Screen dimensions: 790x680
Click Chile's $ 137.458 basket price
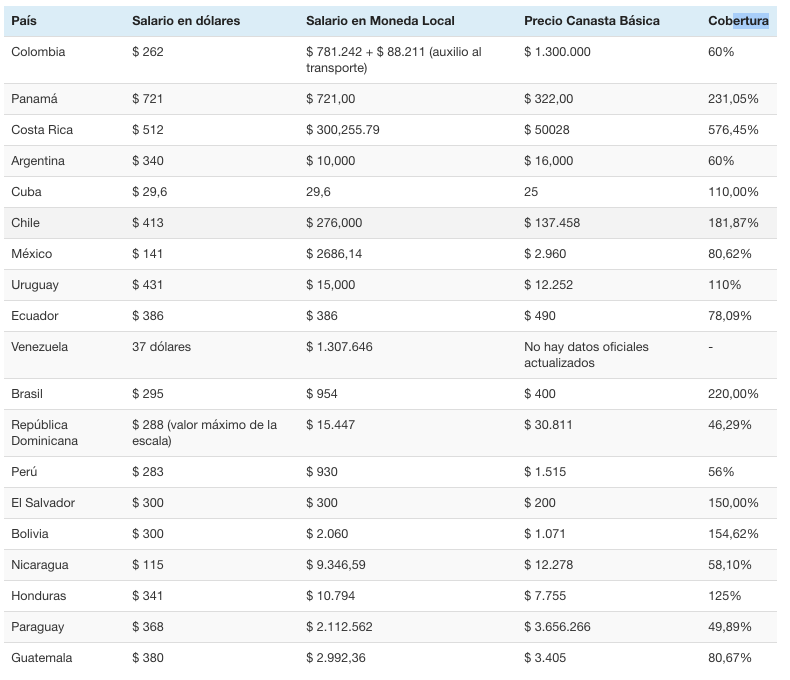click(x=551, y=223)
